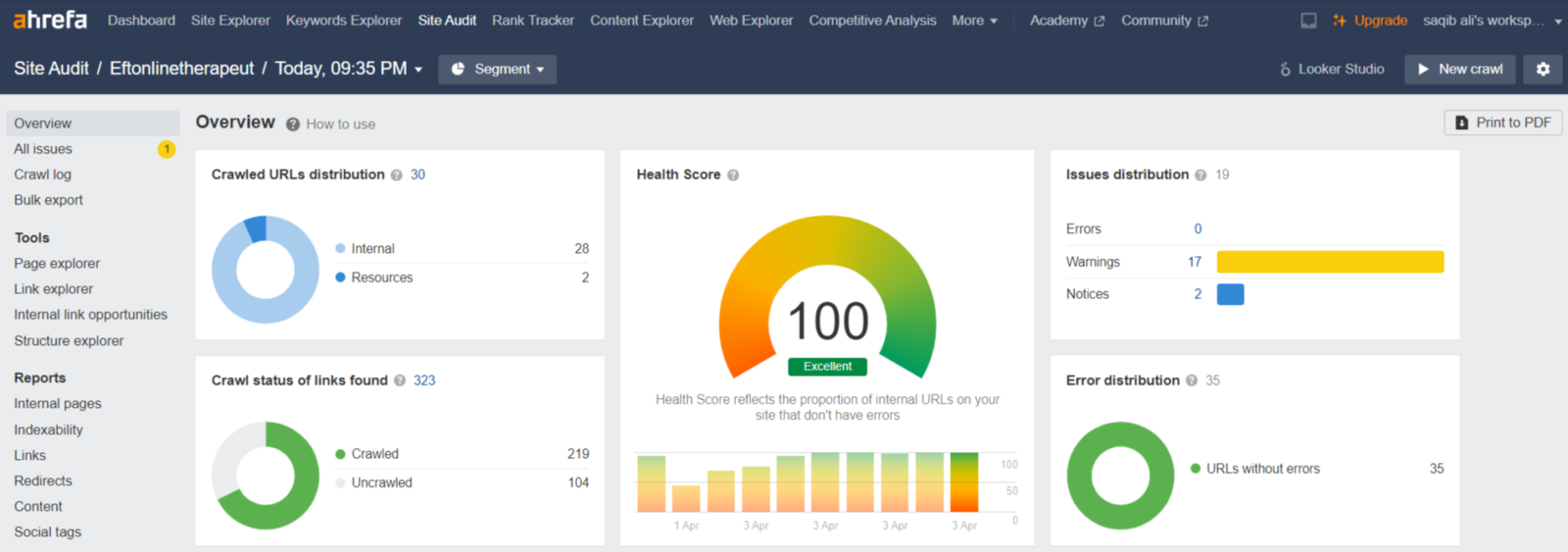This screenshot has width=1568, height=552.
Task: Open Content Explorer
Action: (642, 21)
